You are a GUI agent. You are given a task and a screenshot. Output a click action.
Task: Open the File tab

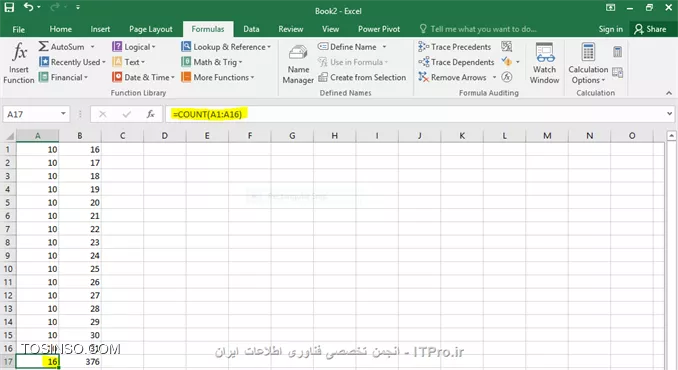pyautogui.click(x=19, y=29)
